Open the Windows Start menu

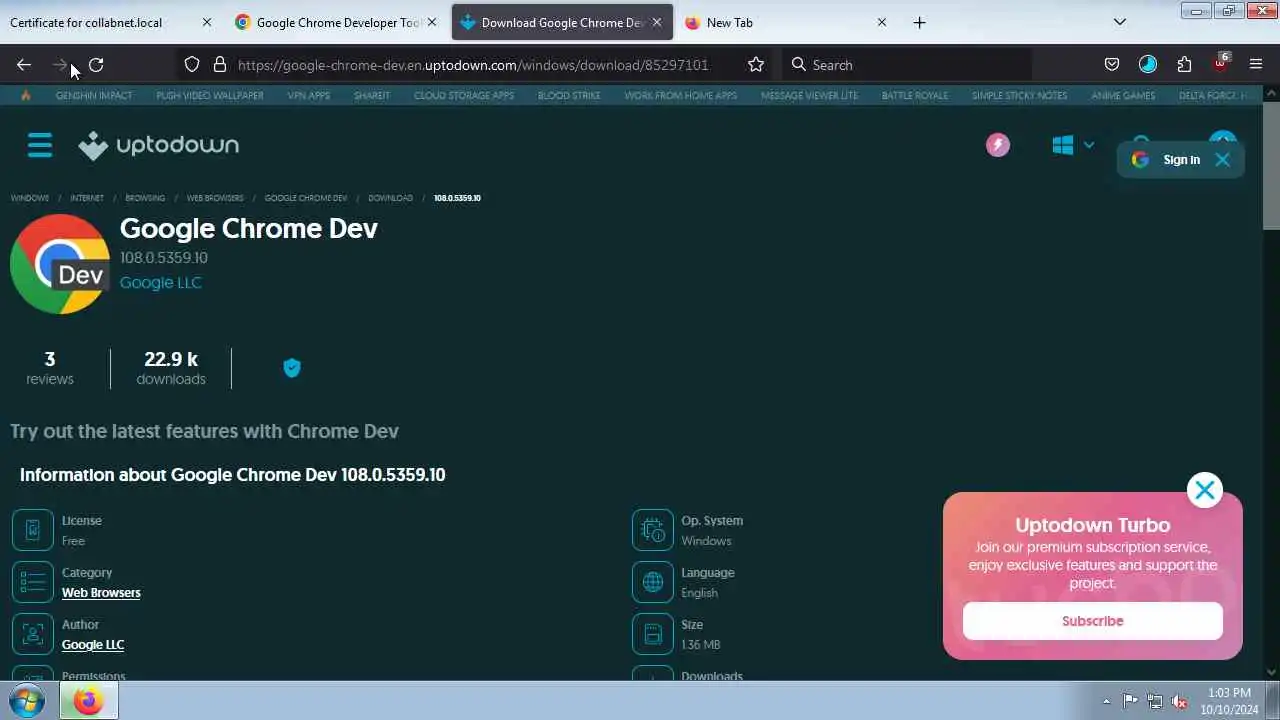click(27, 701)
